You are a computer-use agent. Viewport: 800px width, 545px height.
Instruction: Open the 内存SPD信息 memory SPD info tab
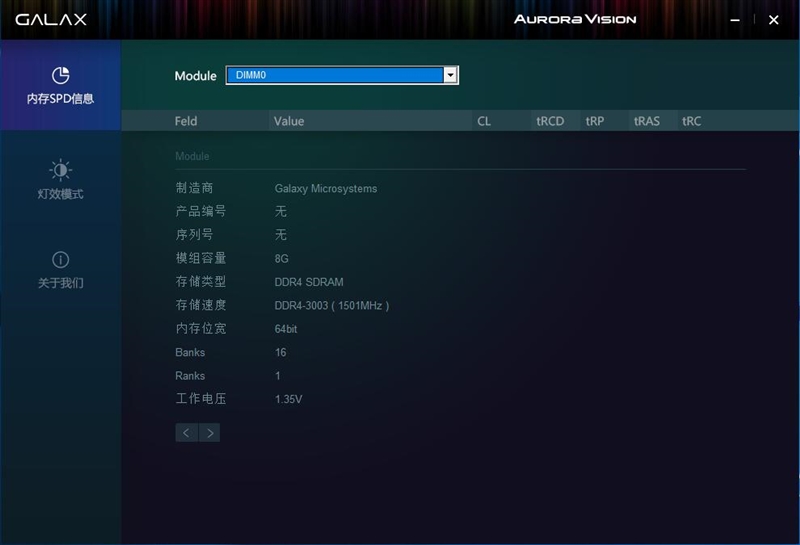coord(60,85)
